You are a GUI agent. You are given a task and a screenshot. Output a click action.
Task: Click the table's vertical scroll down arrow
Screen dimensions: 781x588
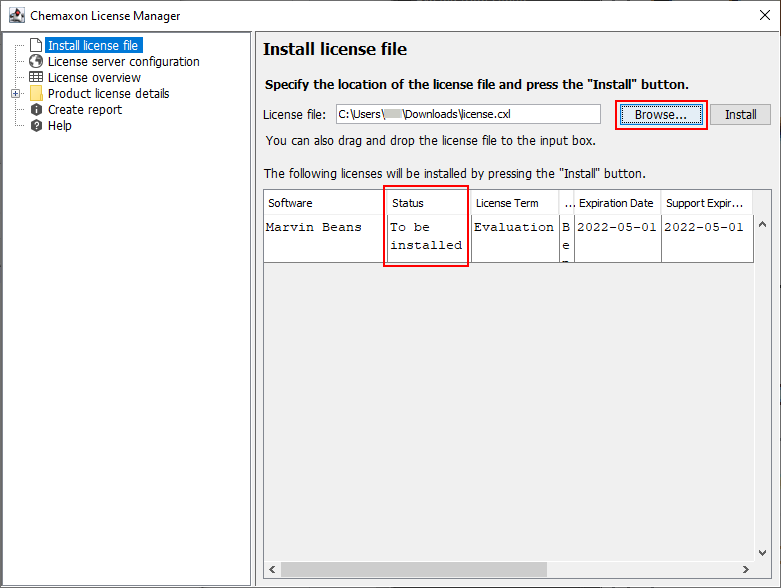pos(762,553)
